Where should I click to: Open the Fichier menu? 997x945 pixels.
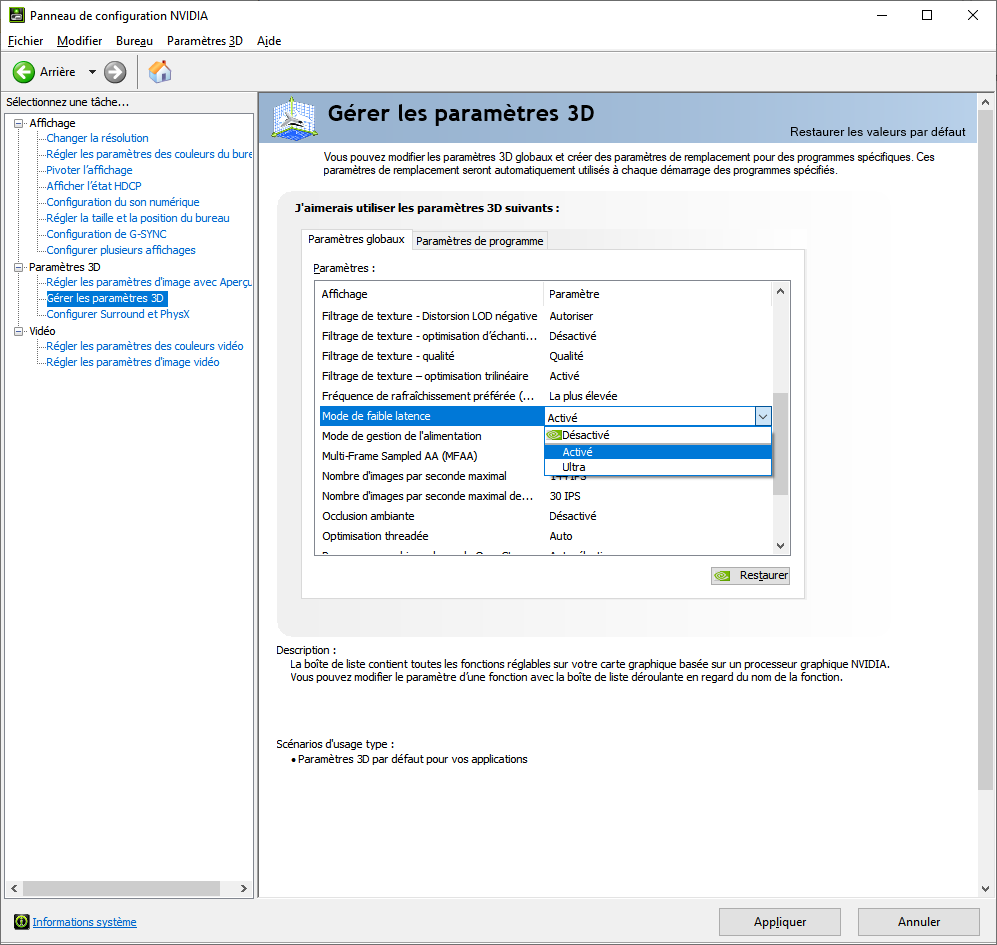(x=25, y=41)
